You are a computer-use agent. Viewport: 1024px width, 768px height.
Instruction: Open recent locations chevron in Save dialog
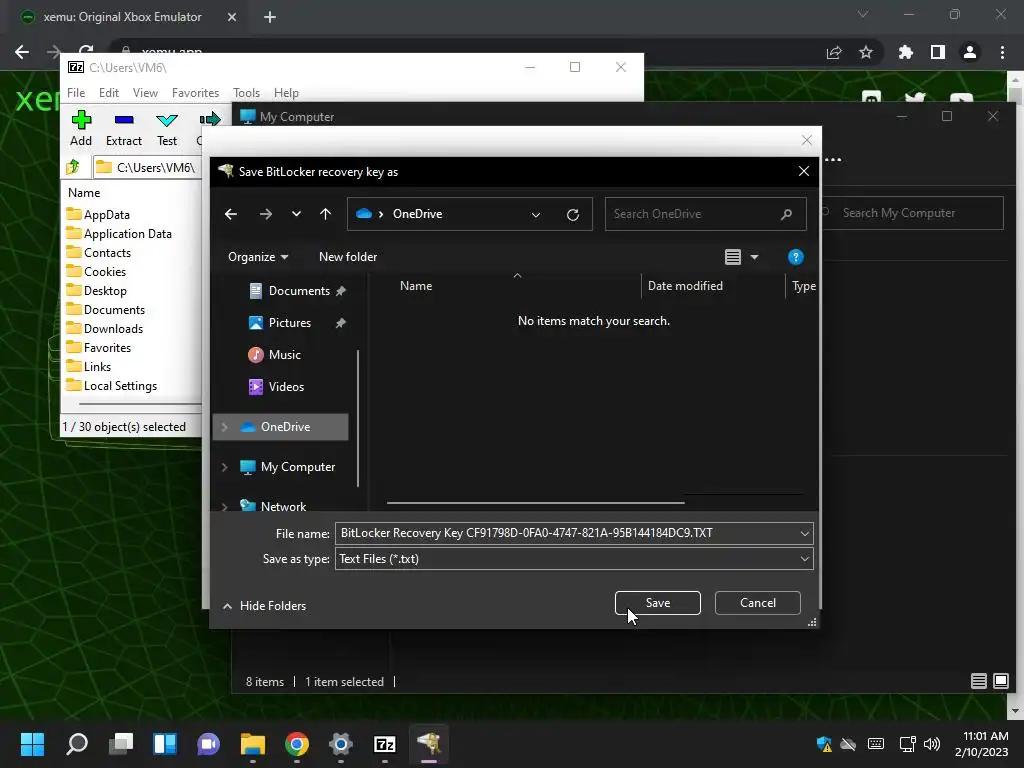tap(296, 214)
